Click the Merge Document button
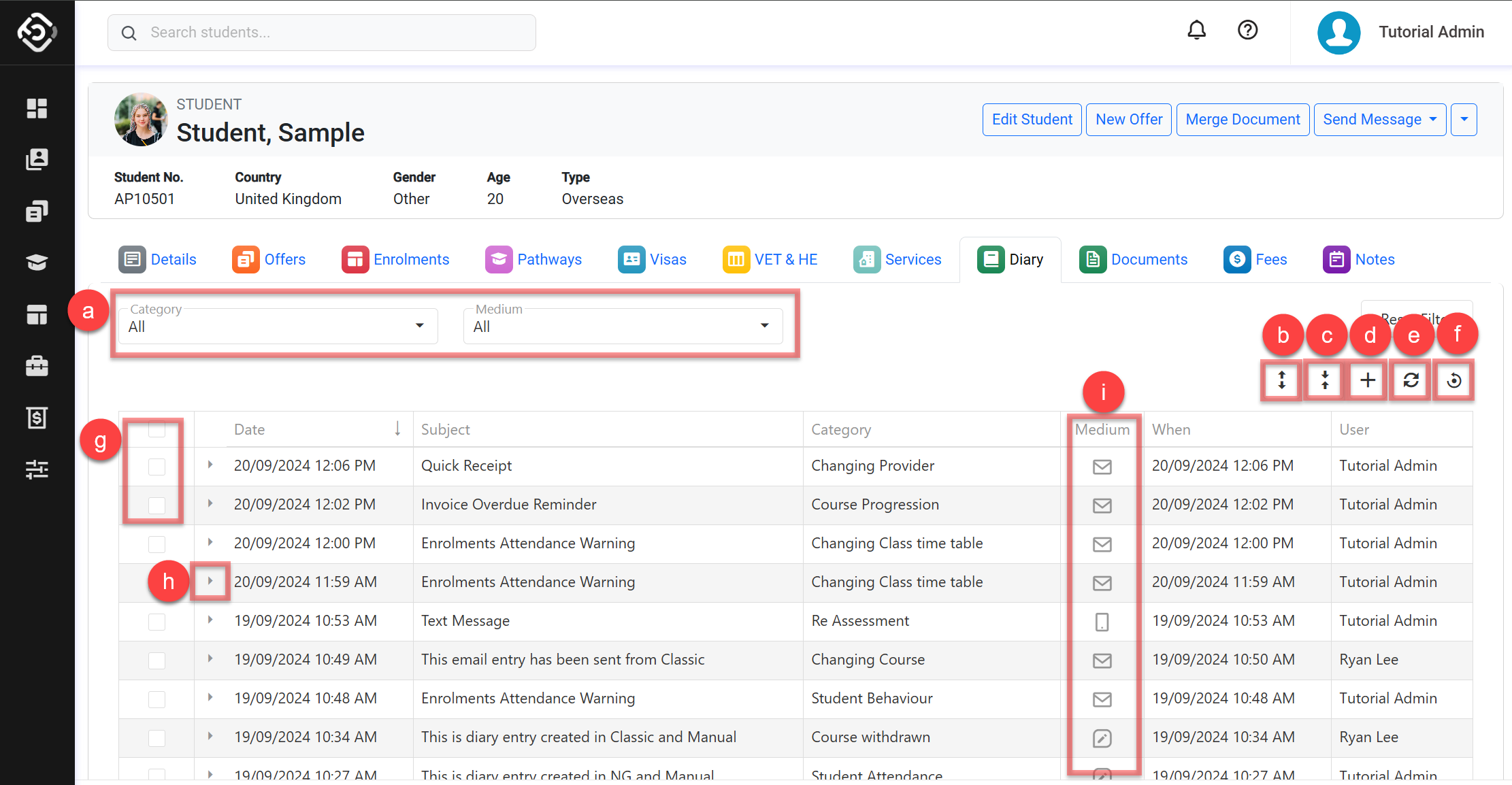This screenshot has height=785, width=1512. (x=1243, y=120)
